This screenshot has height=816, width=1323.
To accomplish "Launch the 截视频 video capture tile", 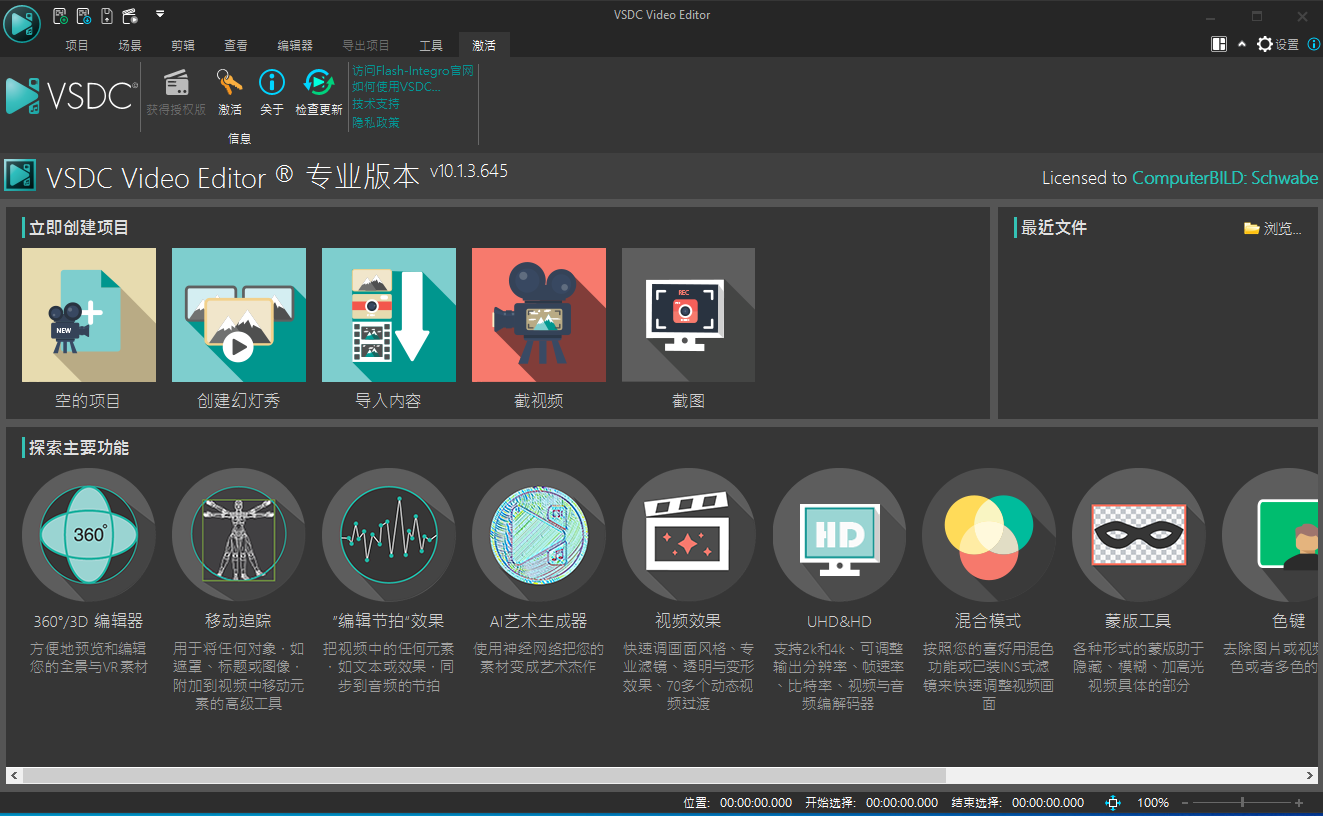I will click(x=539, y=315).
